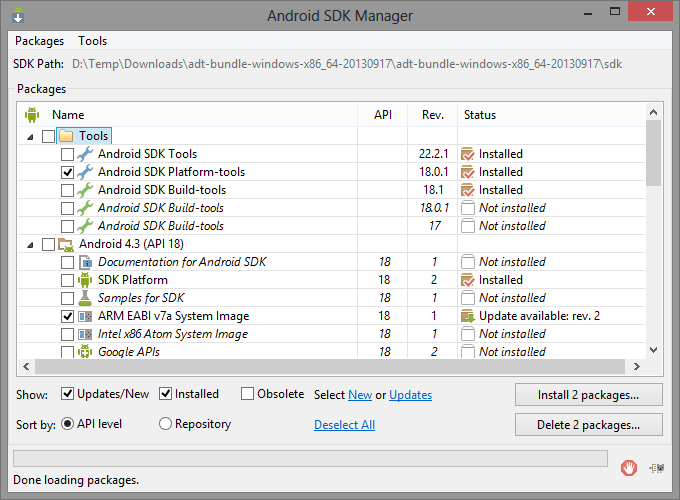
Task: Check the Android SDK Tools checkbox
Action: pos(67,154)
